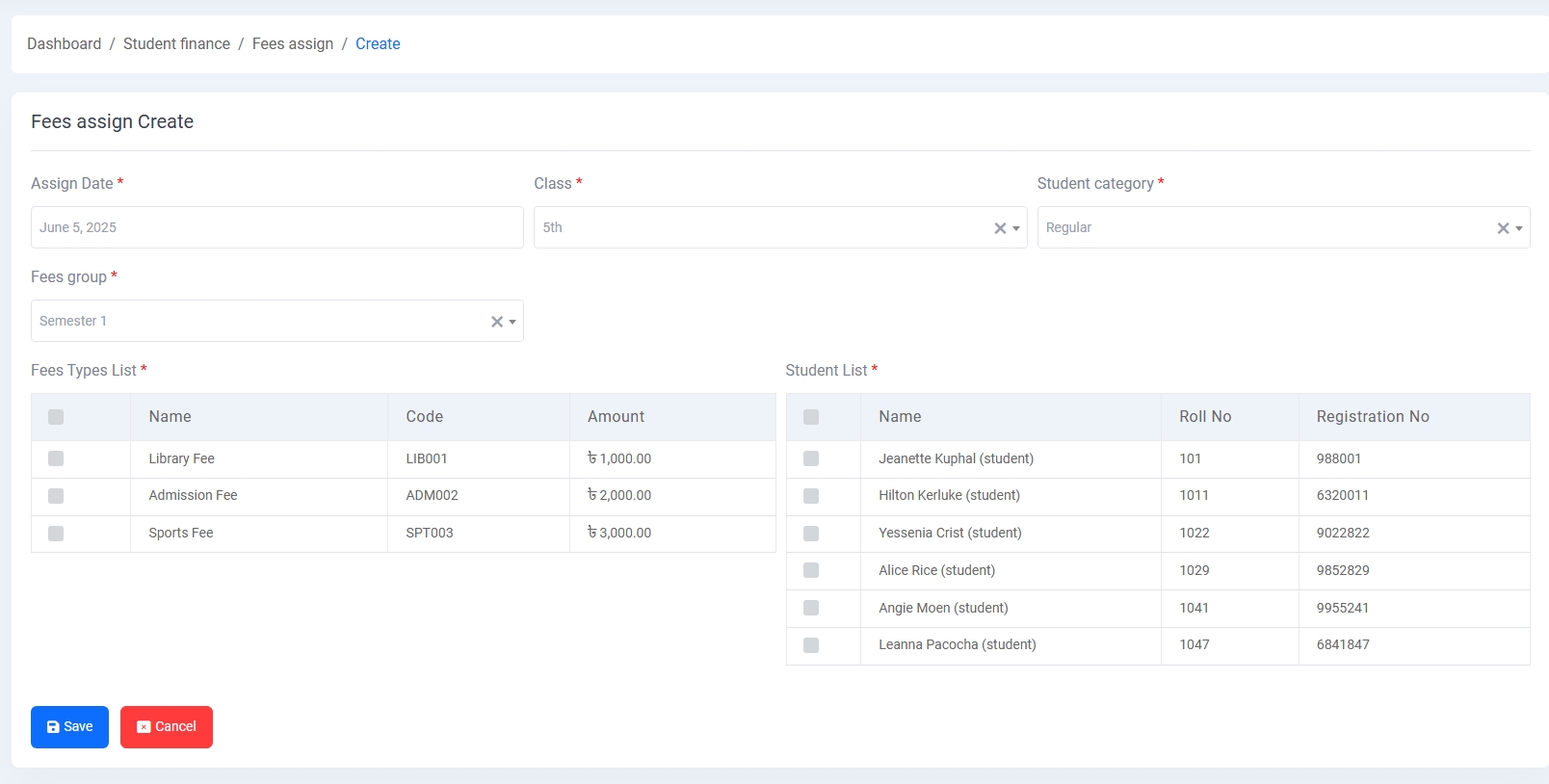Click the Fees group box showing Semester 1

point(277,321)
